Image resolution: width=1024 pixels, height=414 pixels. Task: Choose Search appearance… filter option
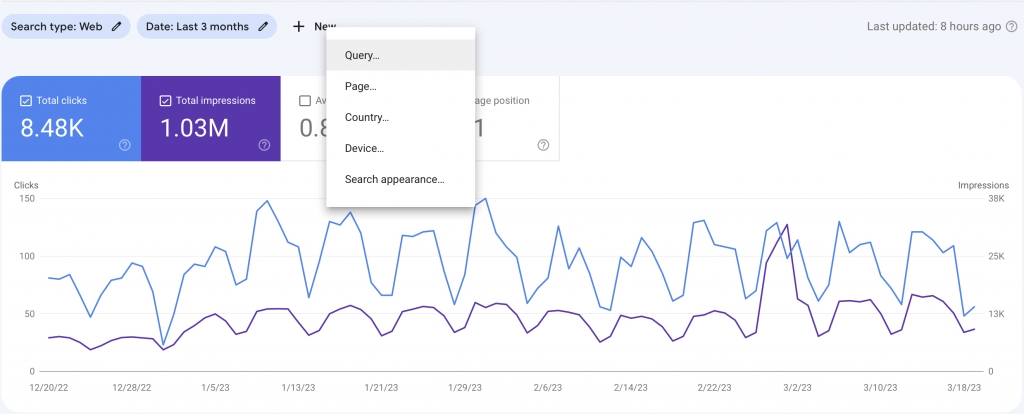point(394,180)
